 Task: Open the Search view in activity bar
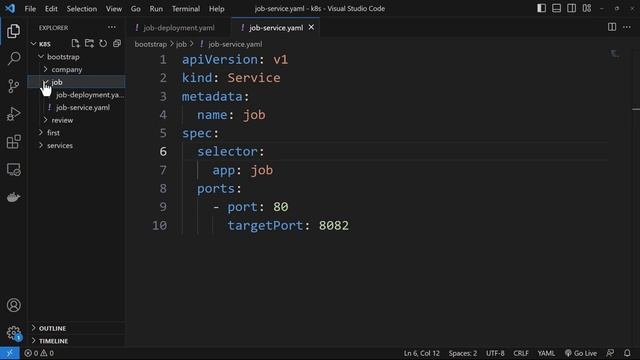pos(13,58)
